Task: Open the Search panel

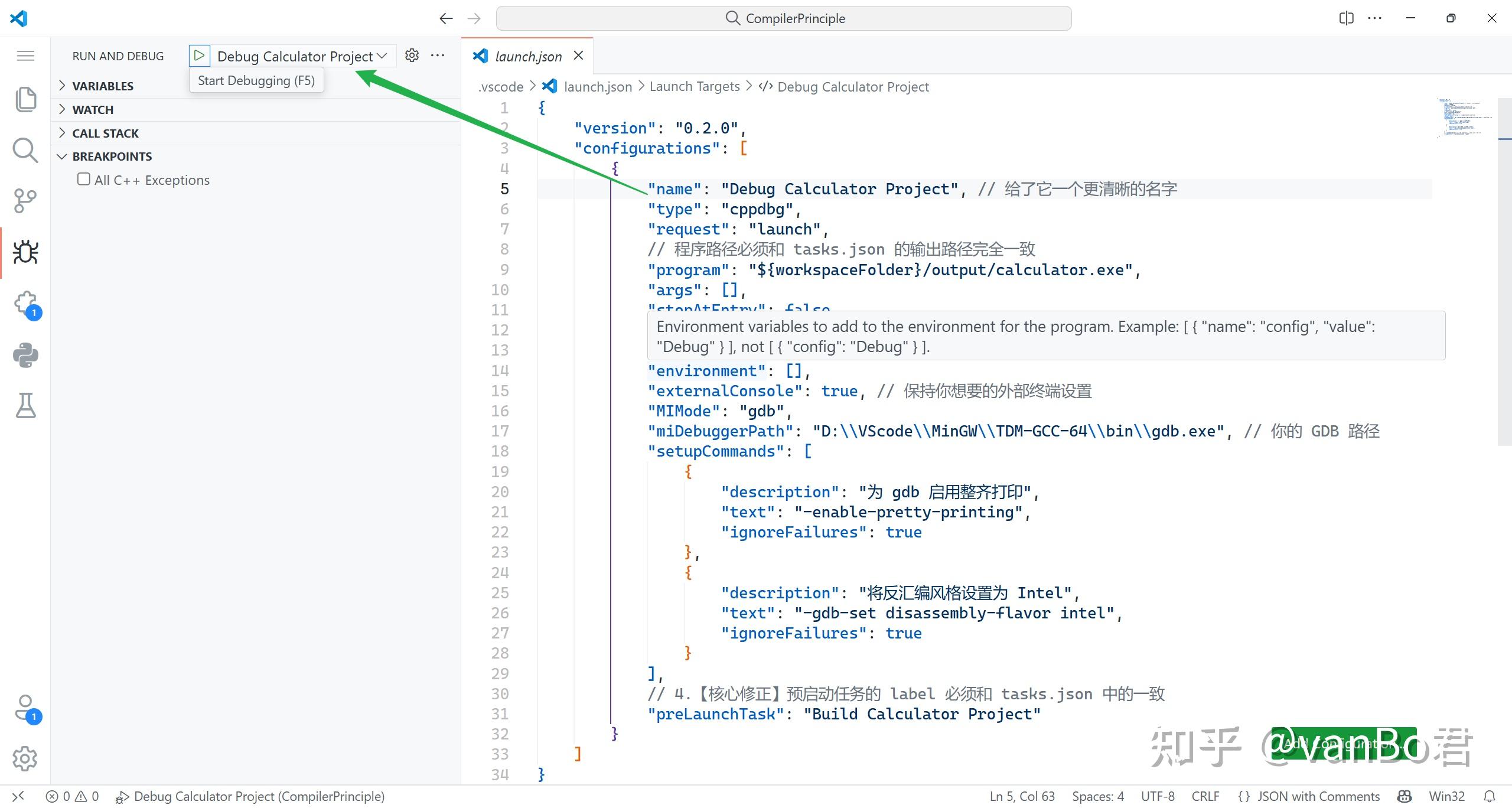Action: [25, 150]
